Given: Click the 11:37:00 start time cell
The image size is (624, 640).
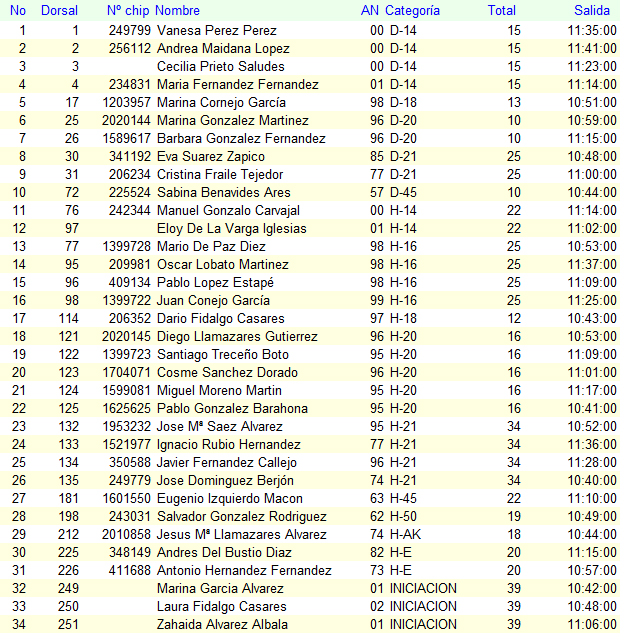Looking at the screenshot, I should click(x=592, y=265).
